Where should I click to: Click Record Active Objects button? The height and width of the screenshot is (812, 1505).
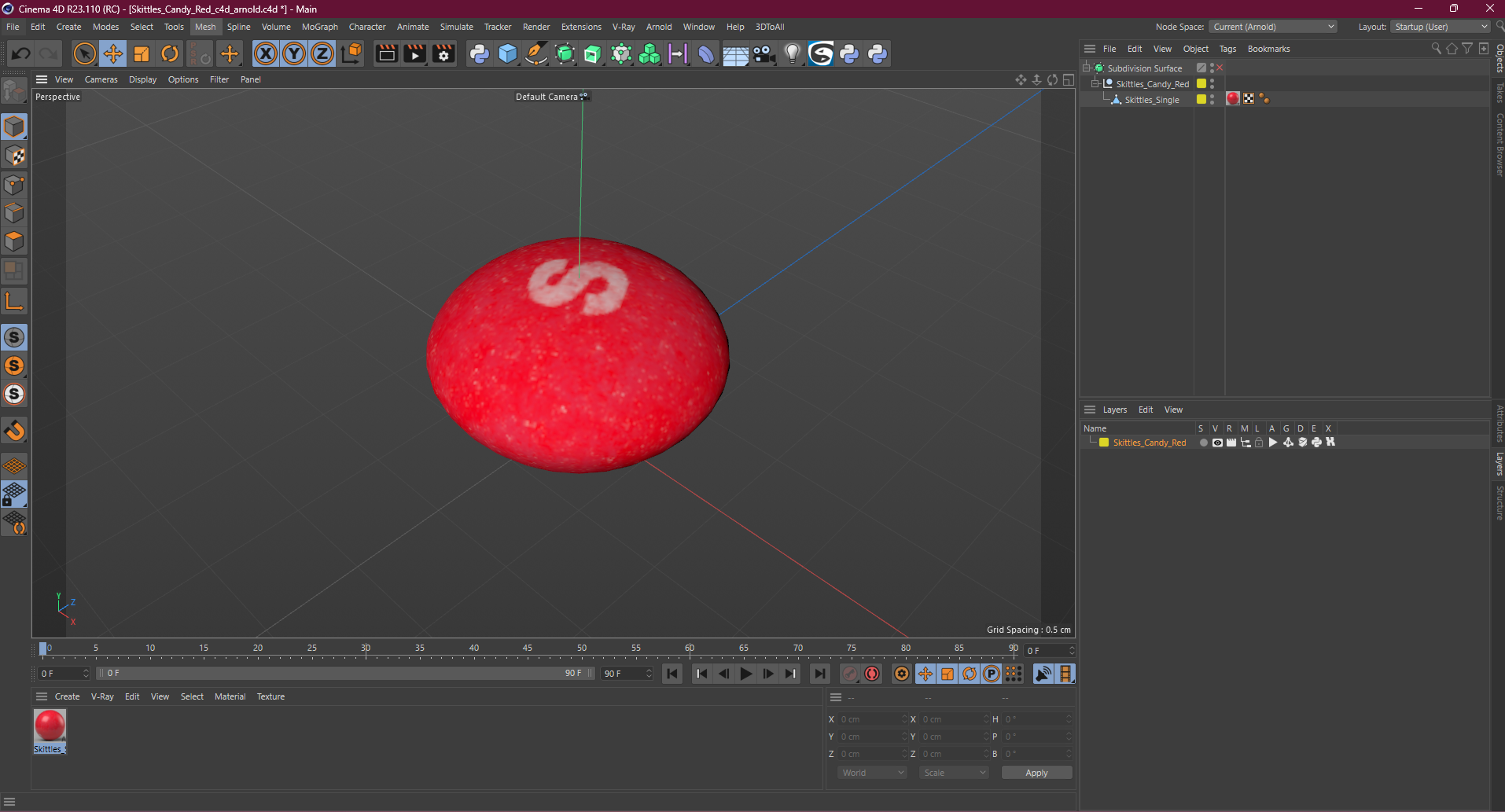tap(850, 674)
